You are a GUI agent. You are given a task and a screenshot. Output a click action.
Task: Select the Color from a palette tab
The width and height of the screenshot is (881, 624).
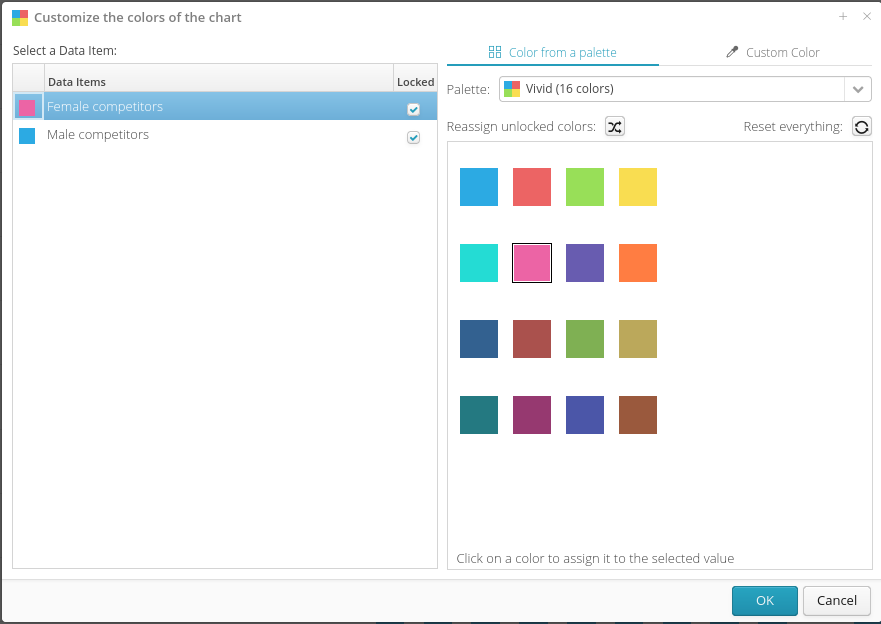click(552, 52)
